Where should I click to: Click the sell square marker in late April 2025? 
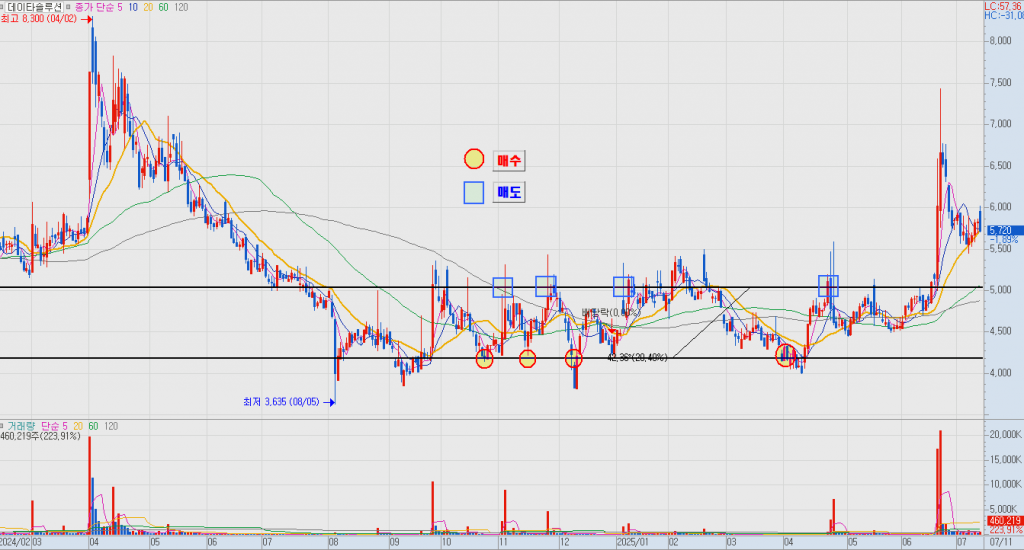pos(829,286)
